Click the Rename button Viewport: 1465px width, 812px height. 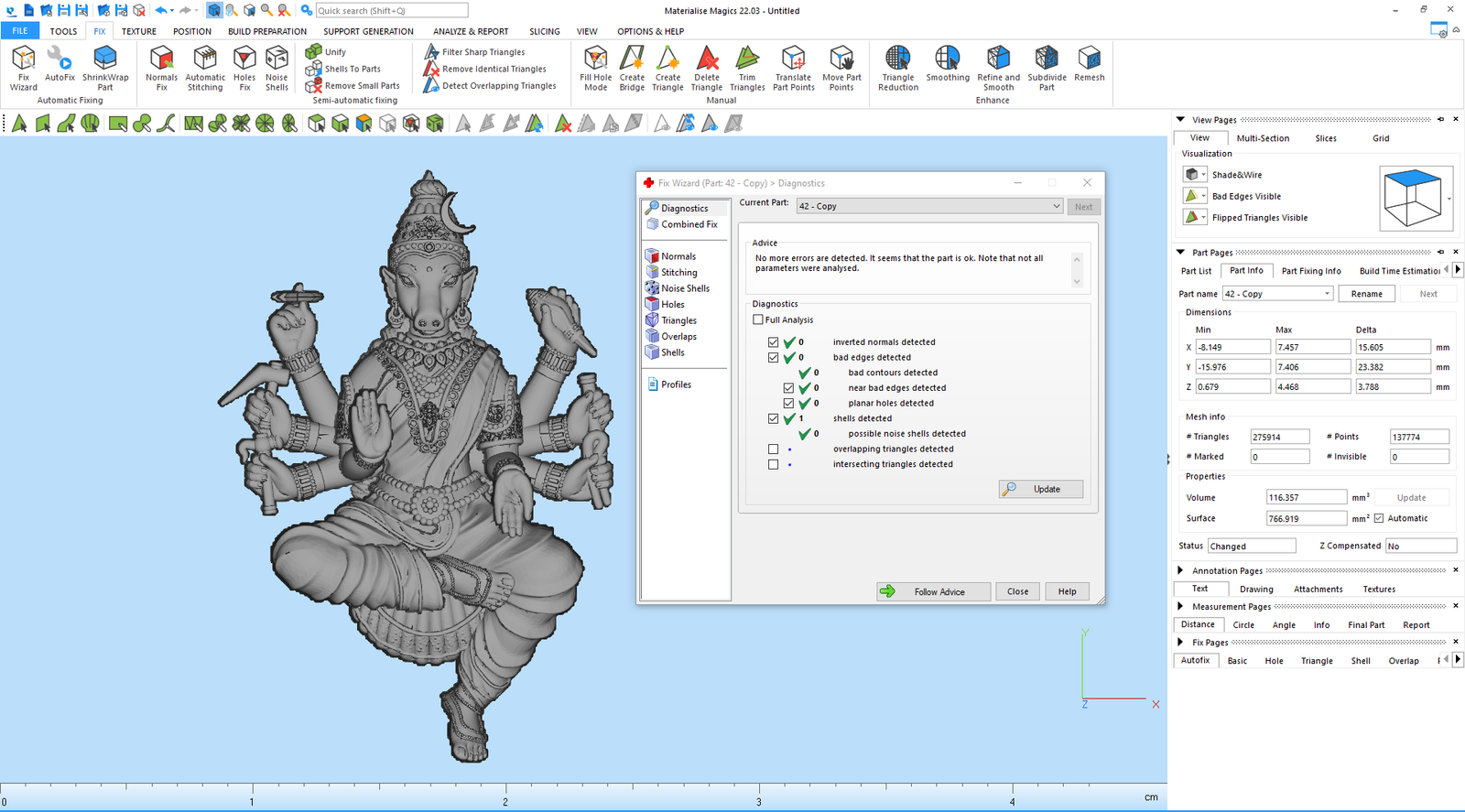[1366, 294]
